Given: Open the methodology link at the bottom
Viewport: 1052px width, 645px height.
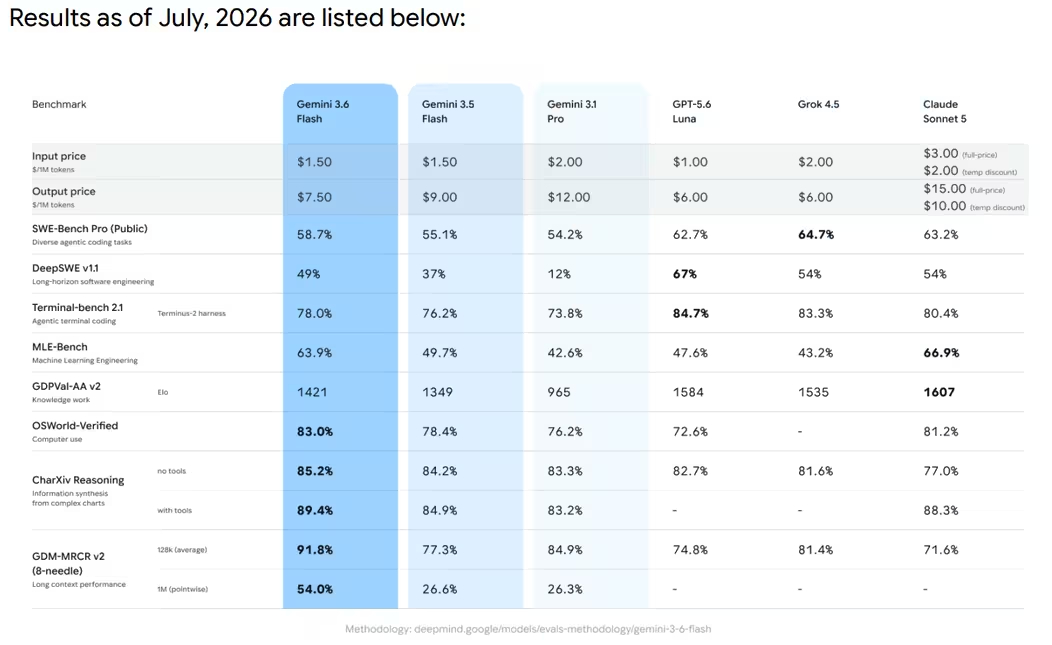Looking at the screenshot, I should 528,629.
